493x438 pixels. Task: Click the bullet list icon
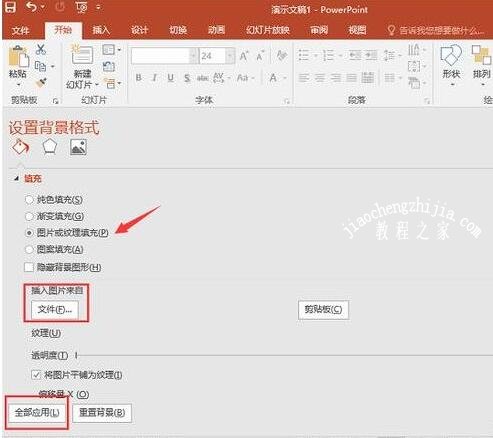coord(303,55)
